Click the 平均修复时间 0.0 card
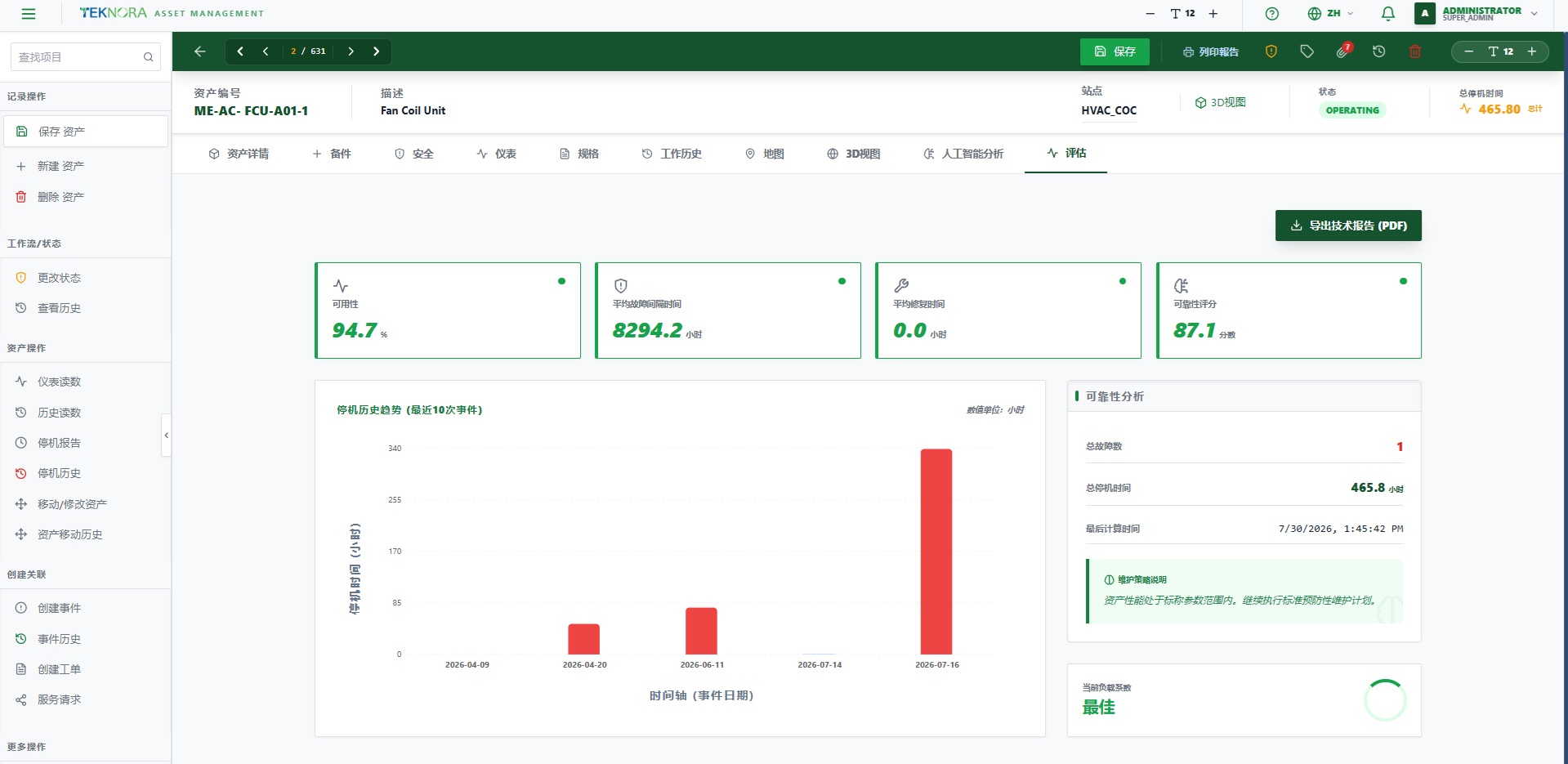Image resolution: width=1568 pixels, height=764 pixels. pyautogui.click(x=1008, y=311)
